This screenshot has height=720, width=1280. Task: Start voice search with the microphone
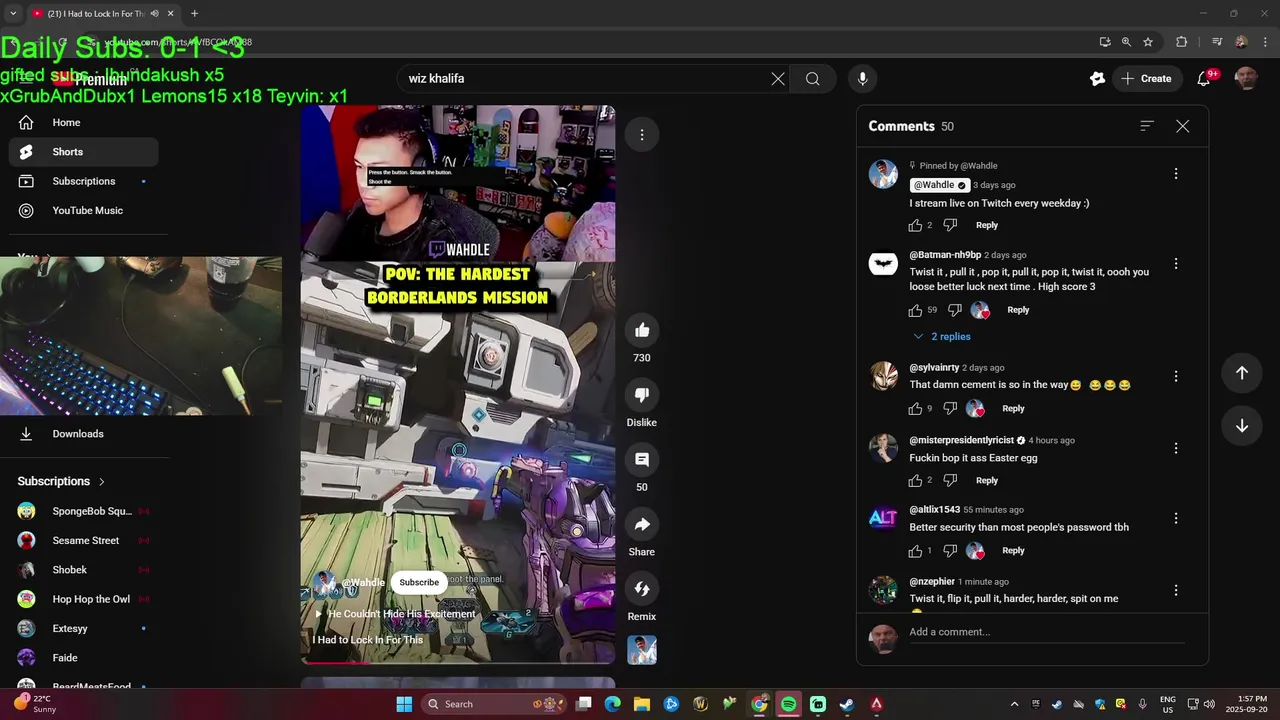click(x=862, y=79)
